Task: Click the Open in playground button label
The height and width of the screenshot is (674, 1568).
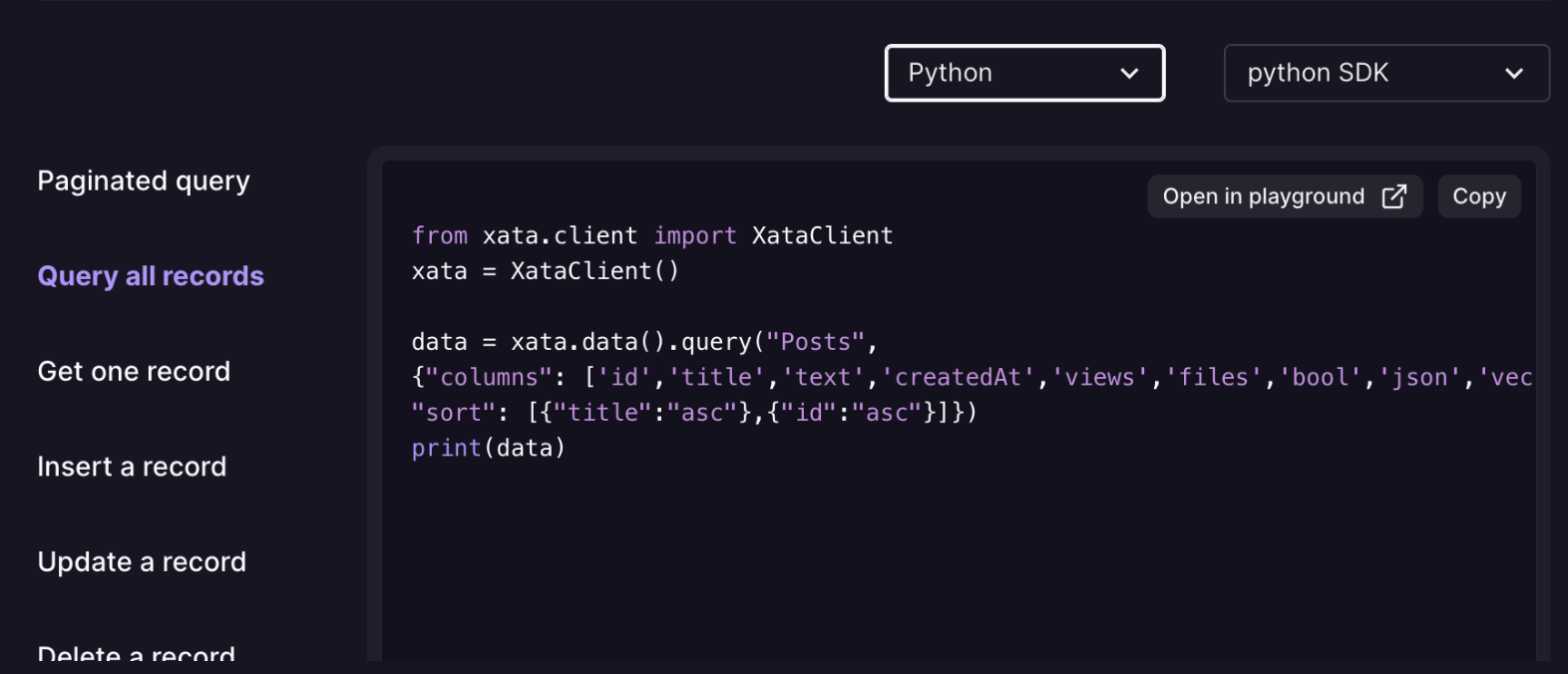Action: pos(1263,196)
